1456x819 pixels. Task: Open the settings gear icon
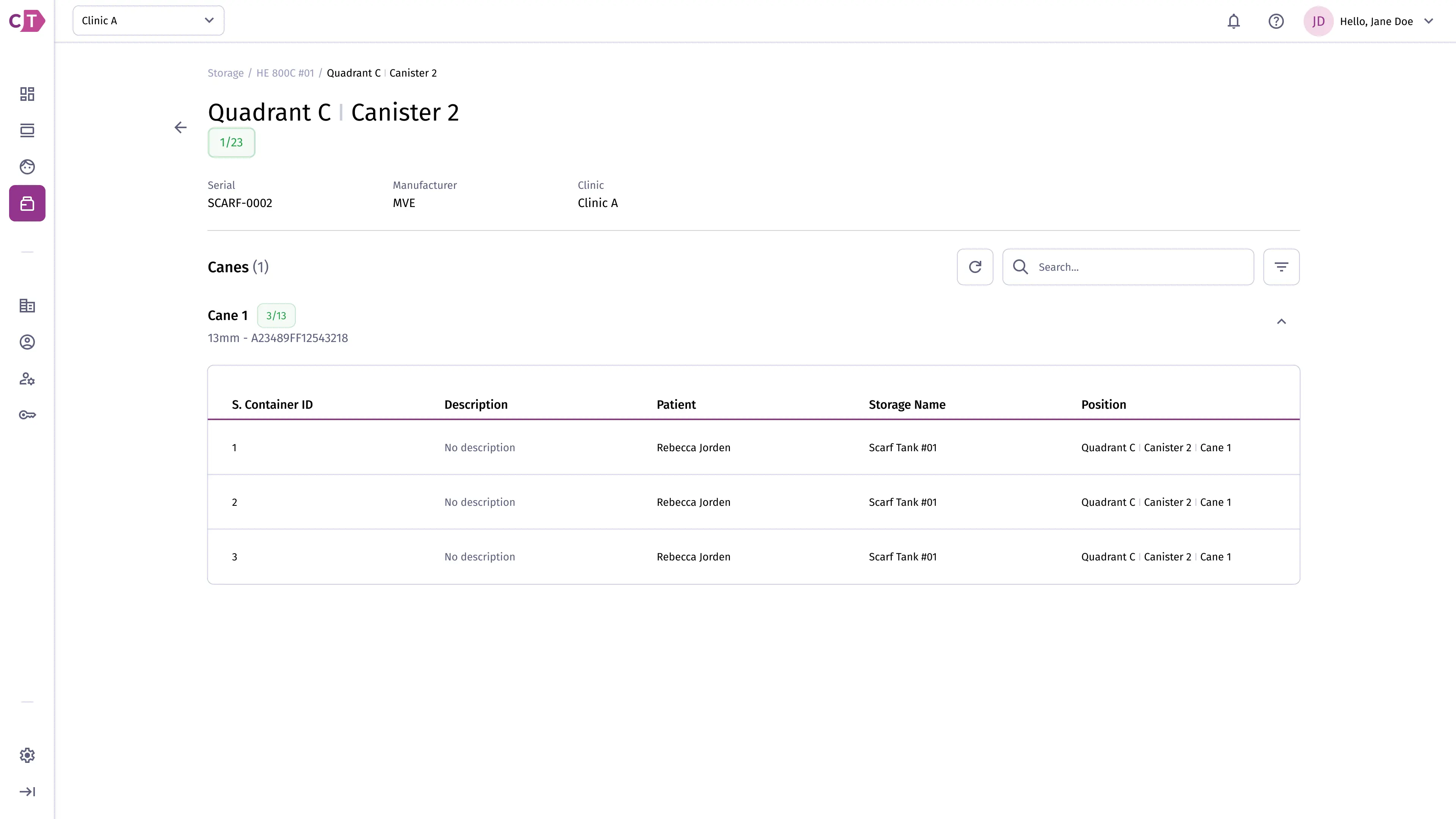click(x=27, y=755)
